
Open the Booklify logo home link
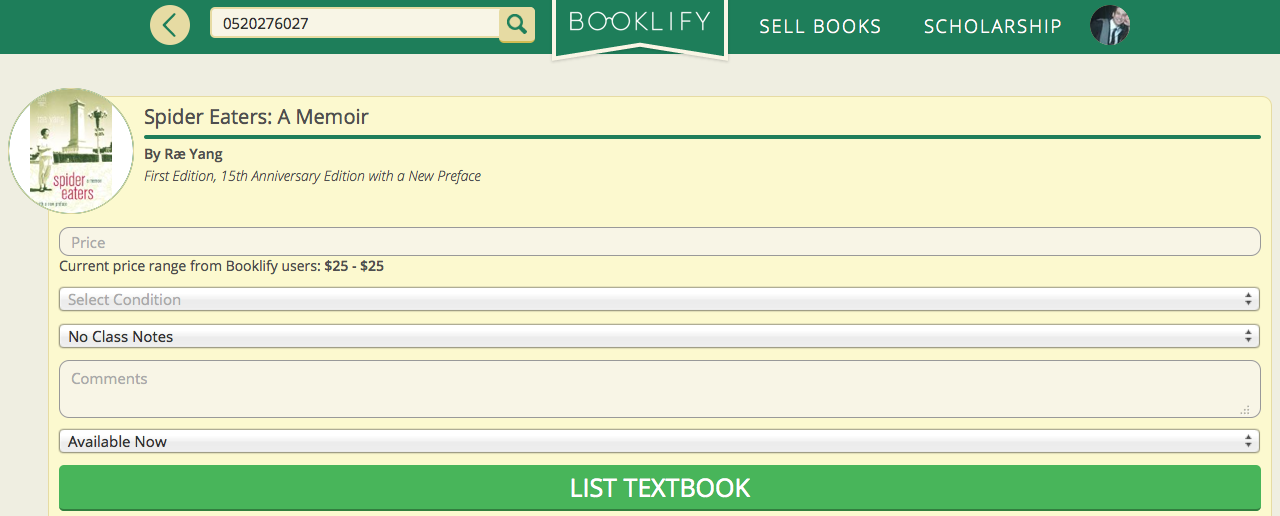click(x=639, y=24)
